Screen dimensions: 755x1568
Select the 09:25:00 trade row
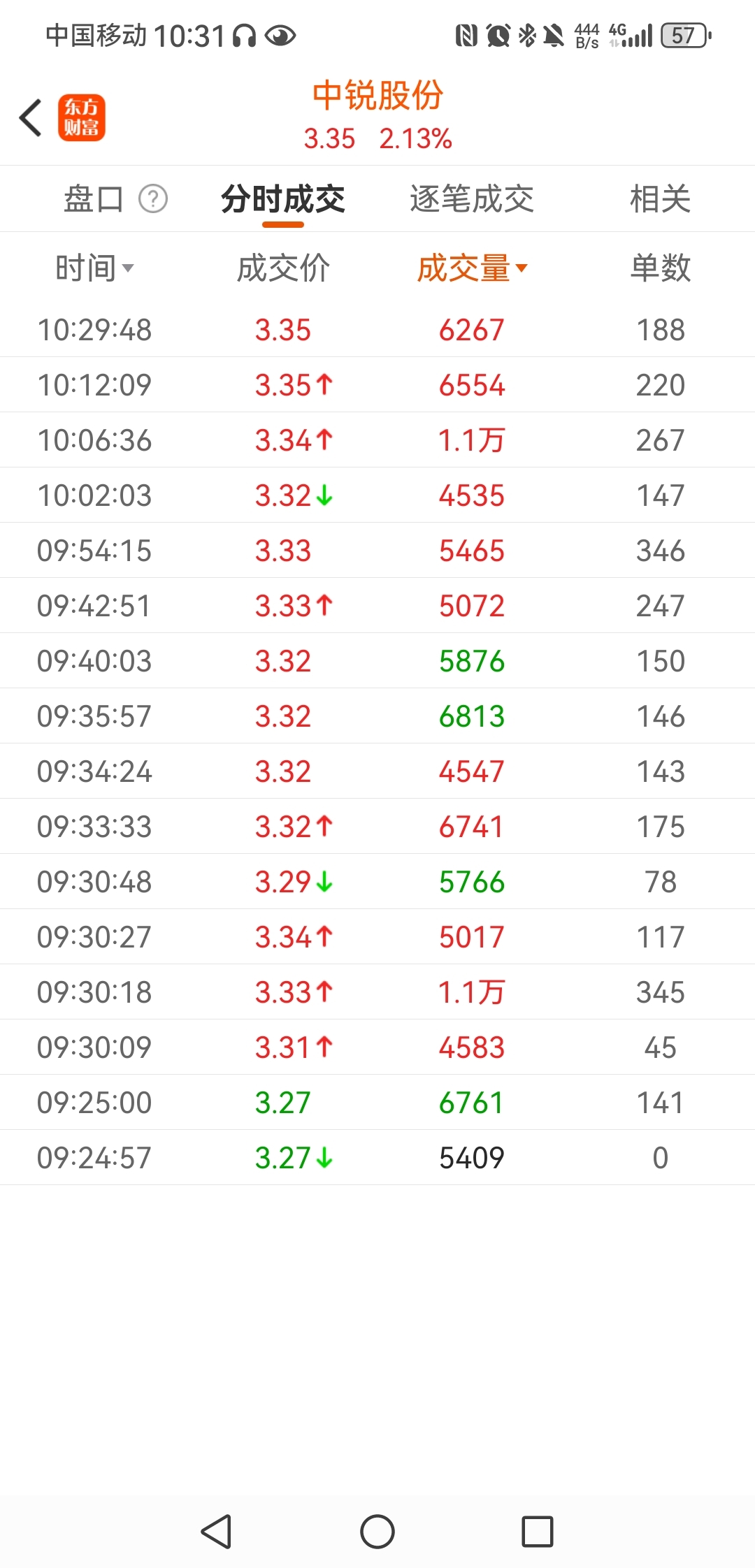point(377,1103)
